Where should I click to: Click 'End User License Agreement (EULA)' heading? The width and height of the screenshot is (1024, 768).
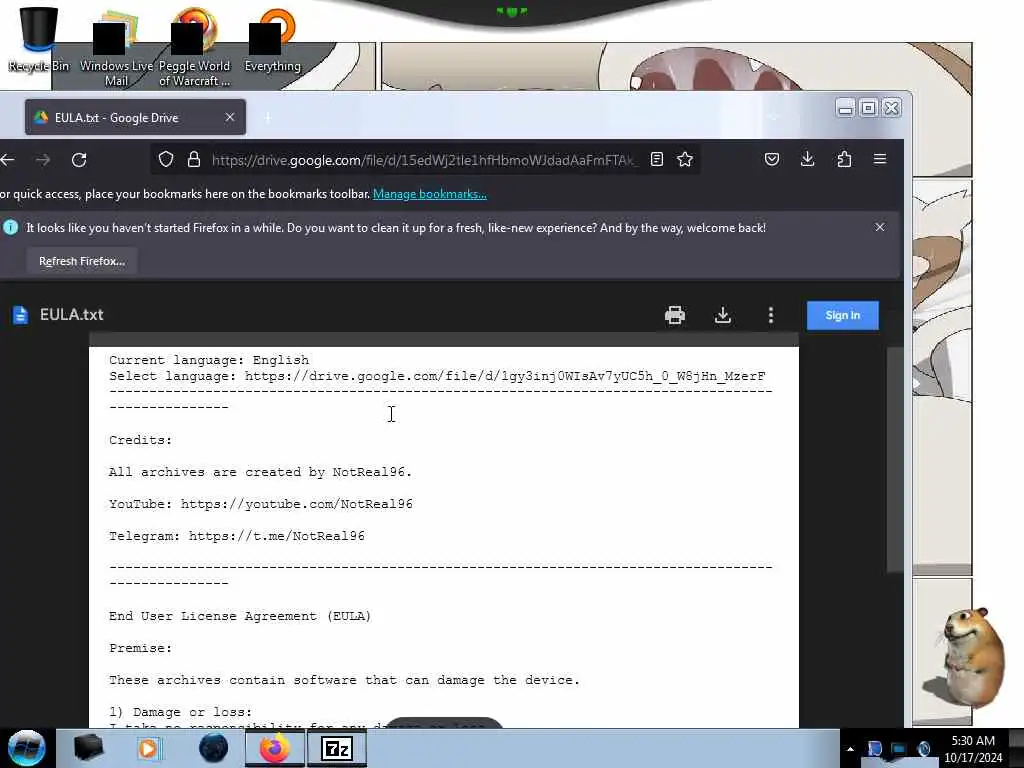point(240,616)
